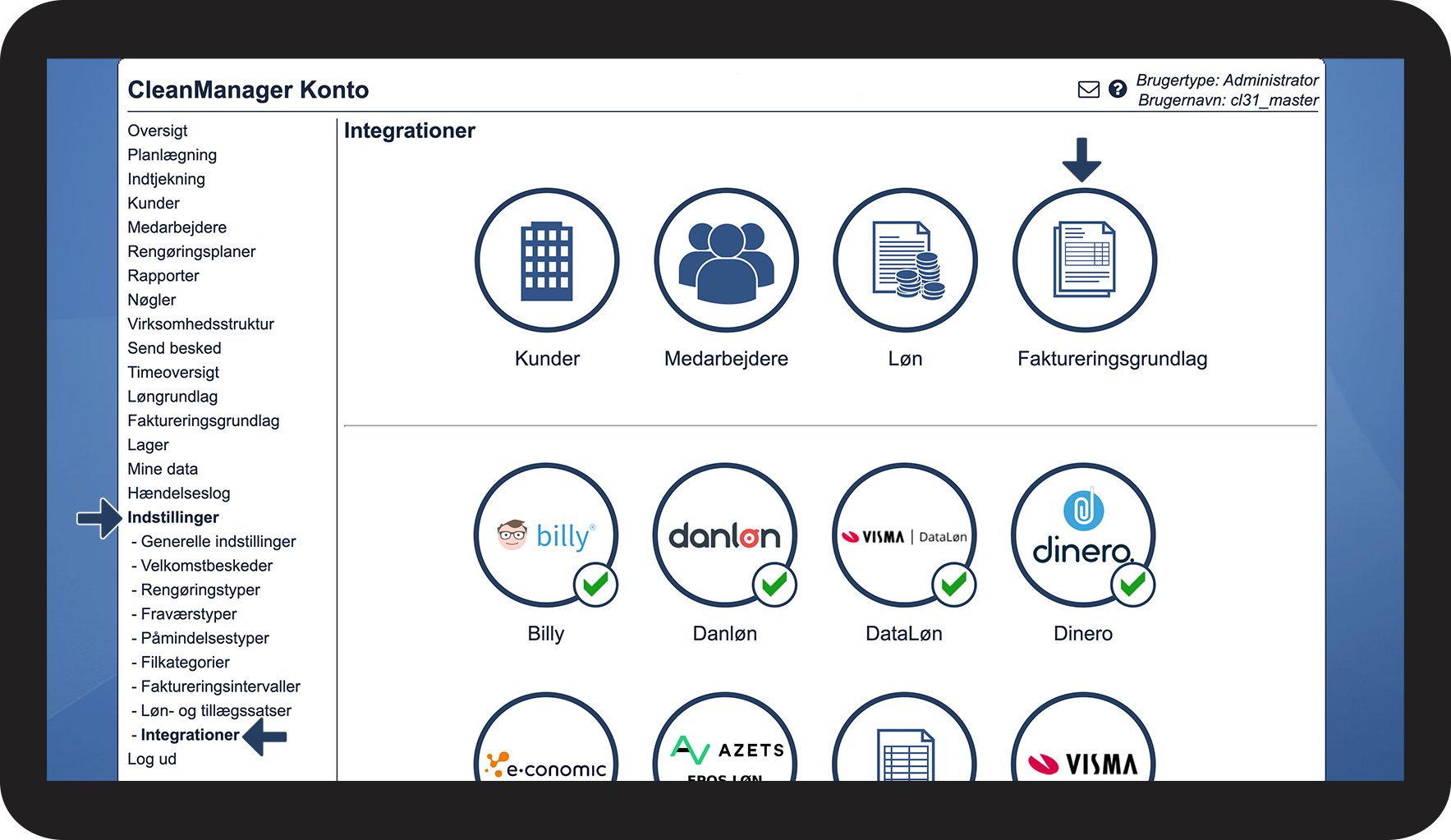This screenshot has height=840, width=1451.
Task: Open Mine data in the sidebar
Action: point(163,469)
